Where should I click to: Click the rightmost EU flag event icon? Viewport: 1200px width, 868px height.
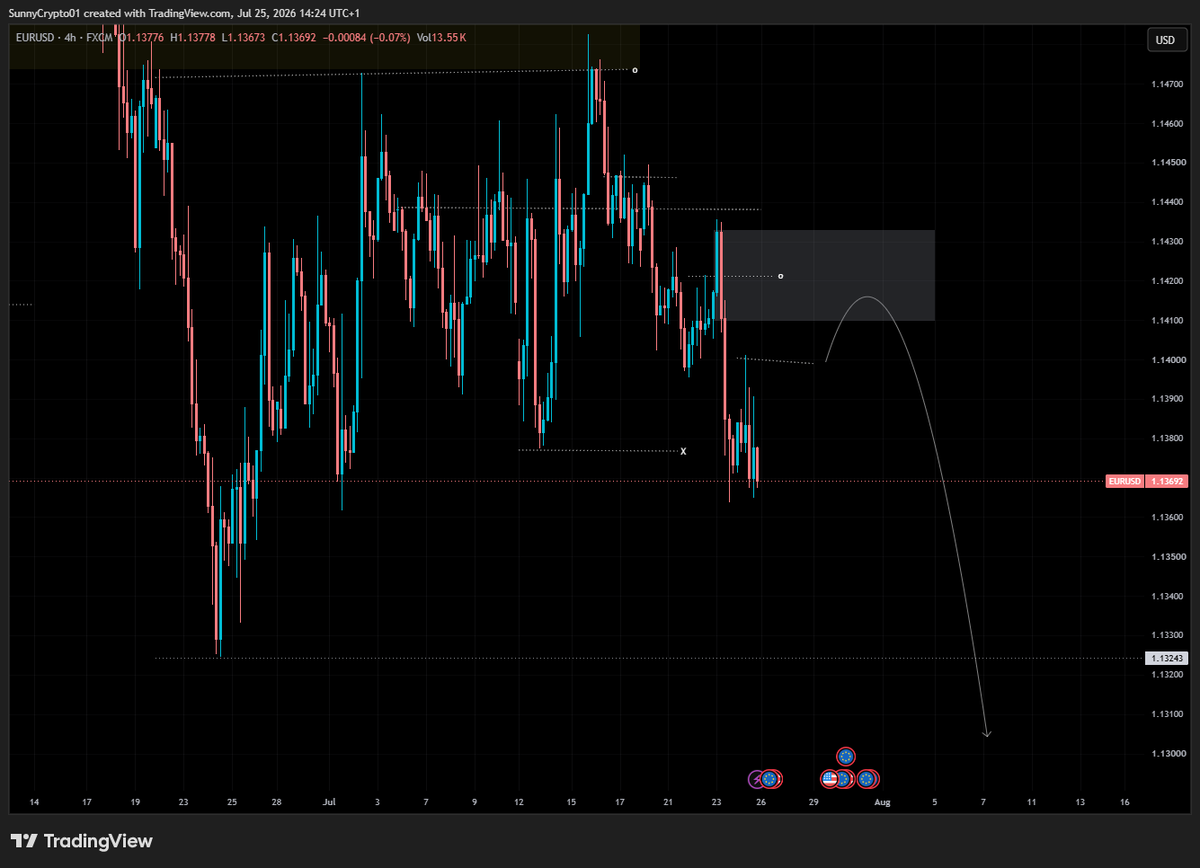(867, 778)
